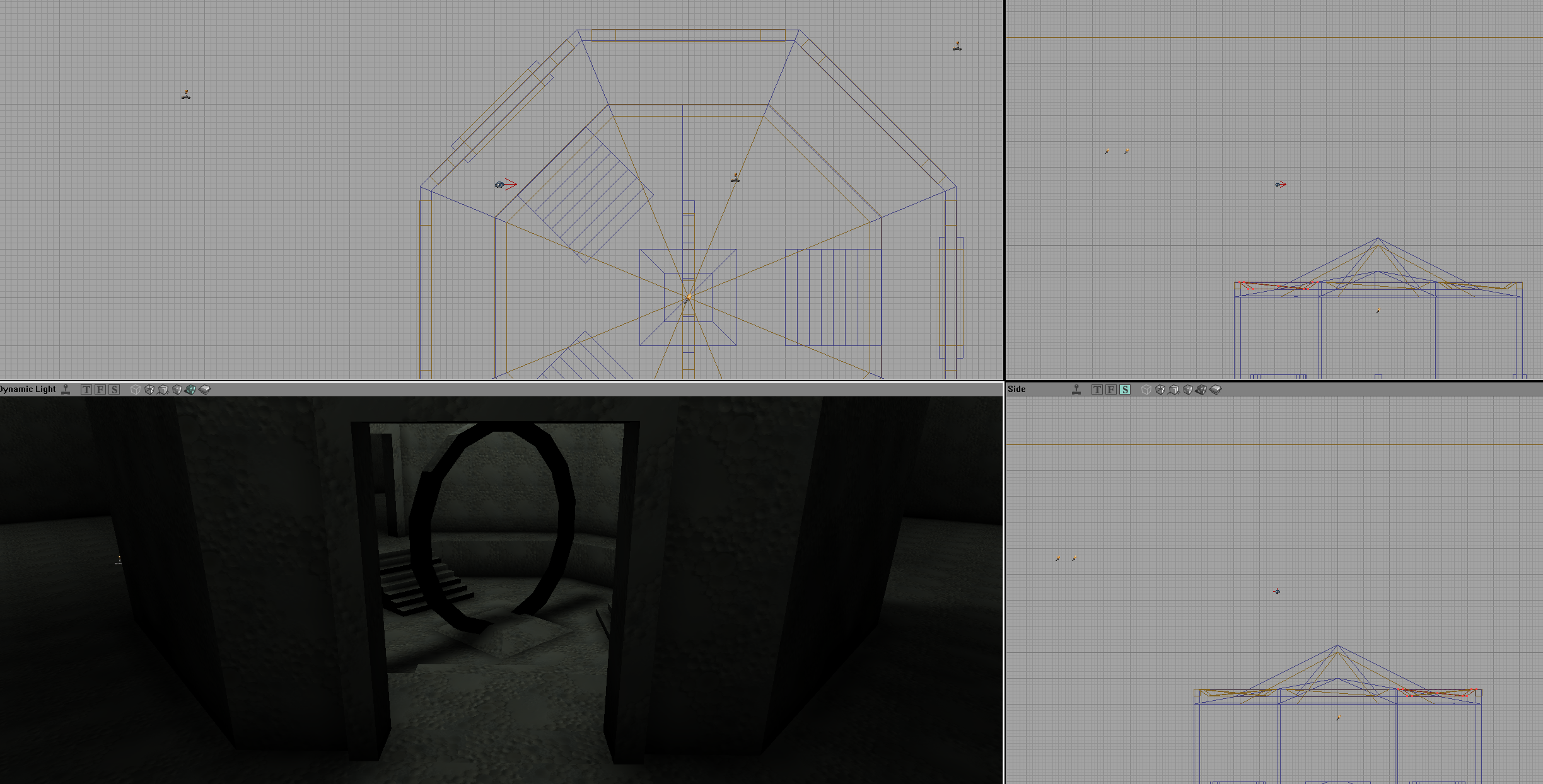Switch Side viewport to Top view
Screen dimensions: 1543x784
click(1097, 389)
